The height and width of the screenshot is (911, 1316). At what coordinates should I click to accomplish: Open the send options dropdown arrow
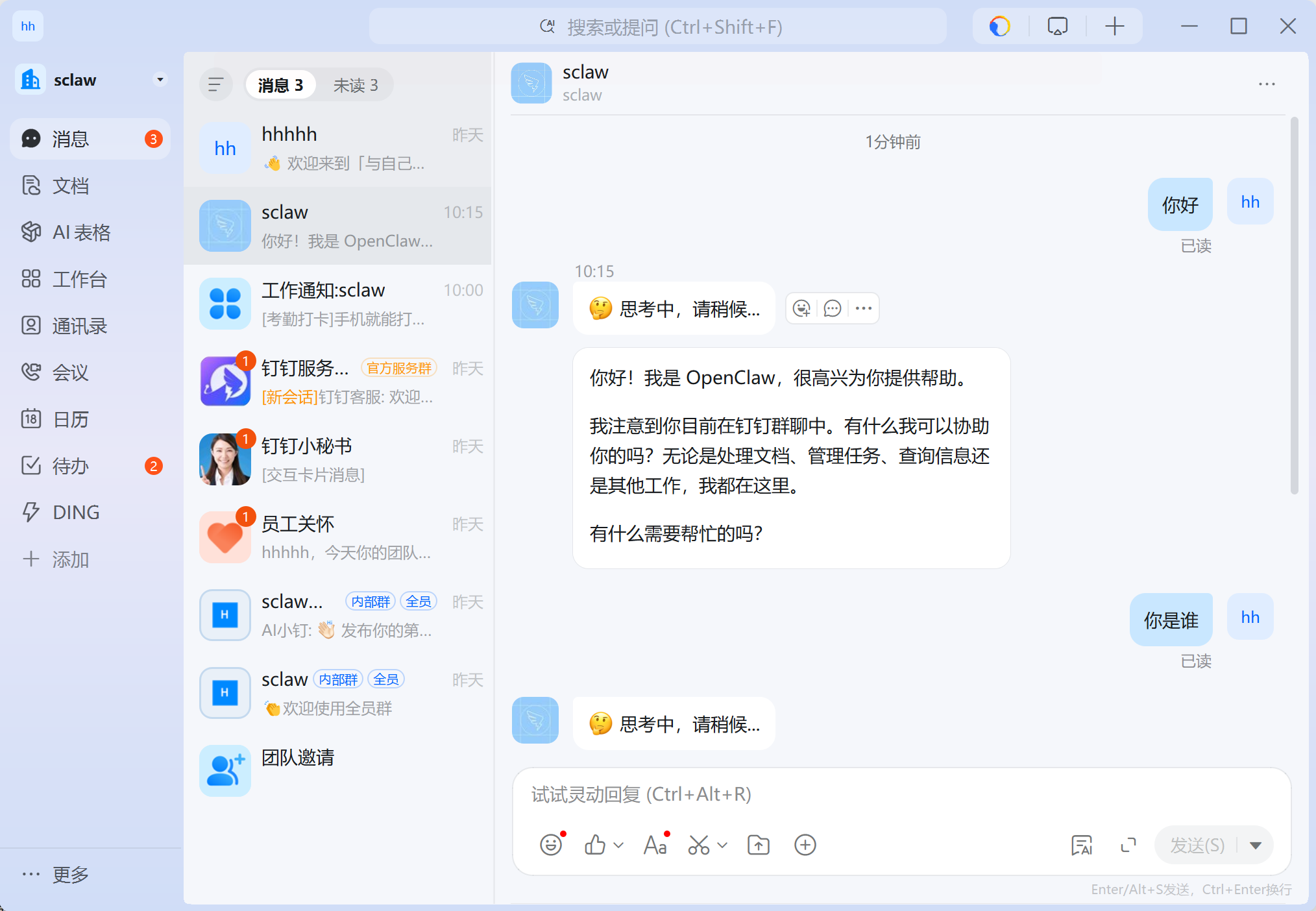[x=1256, y=845]
